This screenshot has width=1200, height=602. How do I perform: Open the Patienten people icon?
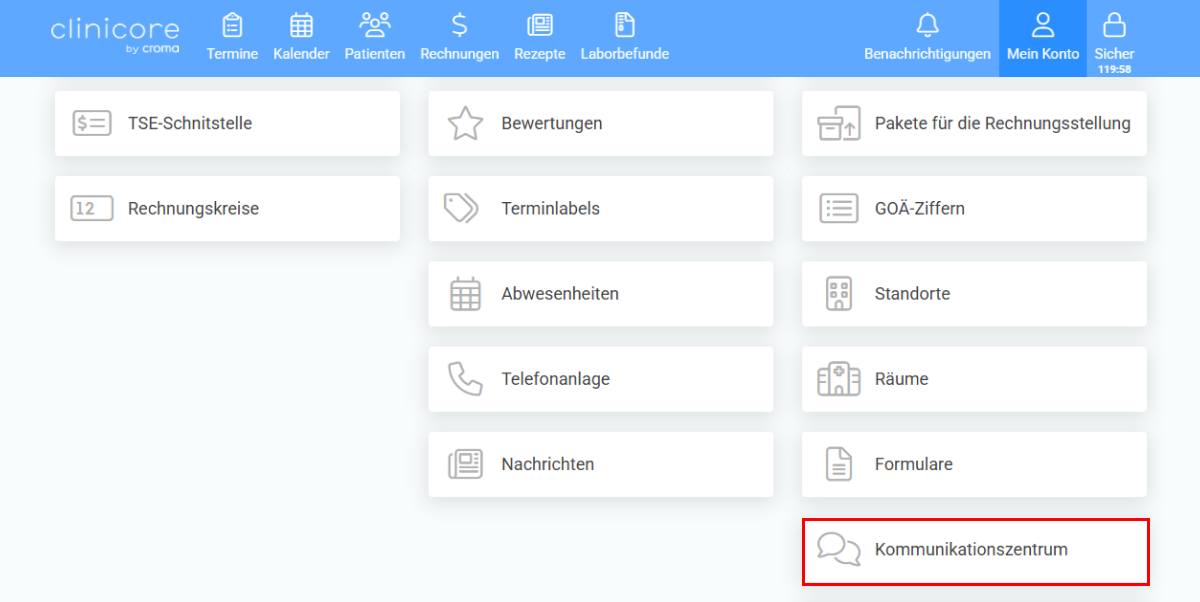pyautogui.click(x=375, y=25)
